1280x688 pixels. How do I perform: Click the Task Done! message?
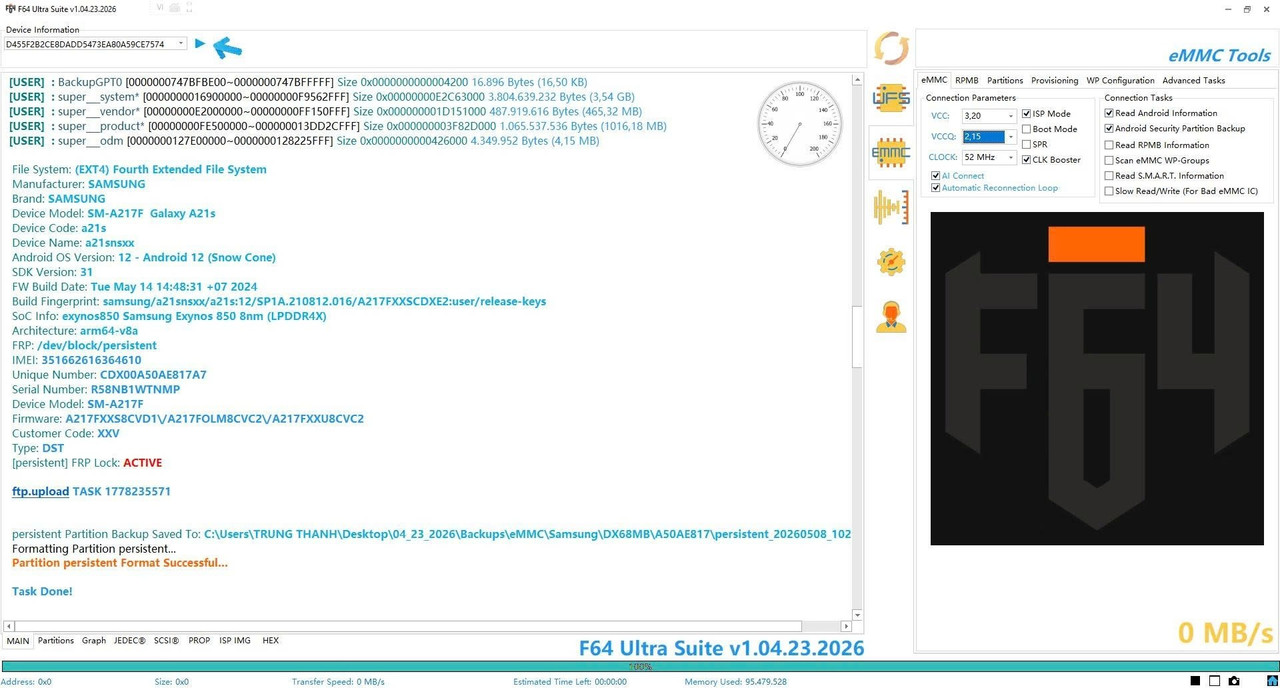point(42,592)
